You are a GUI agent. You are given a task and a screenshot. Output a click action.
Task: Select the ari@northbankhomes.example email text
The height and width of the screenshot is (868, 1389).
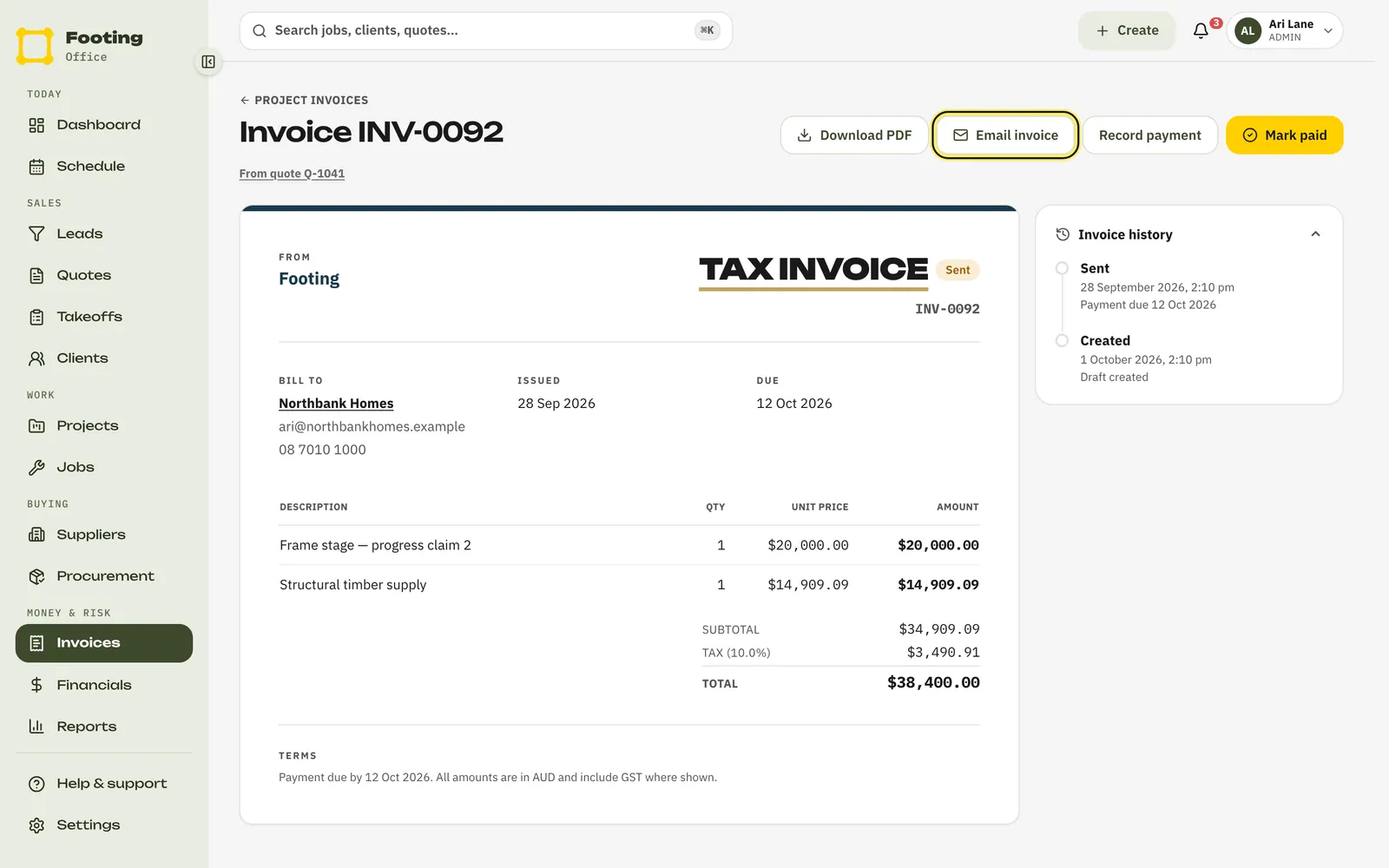click(372, 427)
